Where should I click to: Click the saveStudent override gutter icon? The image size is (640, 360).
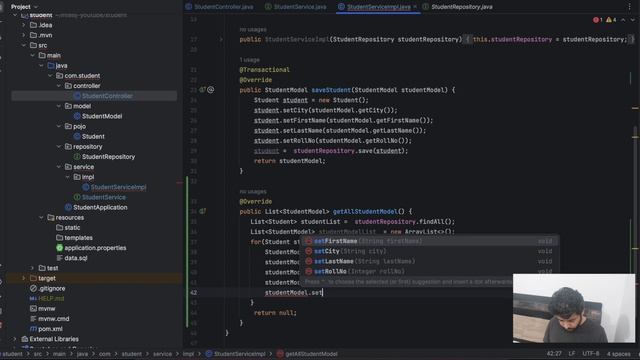(x=202, y=90)
